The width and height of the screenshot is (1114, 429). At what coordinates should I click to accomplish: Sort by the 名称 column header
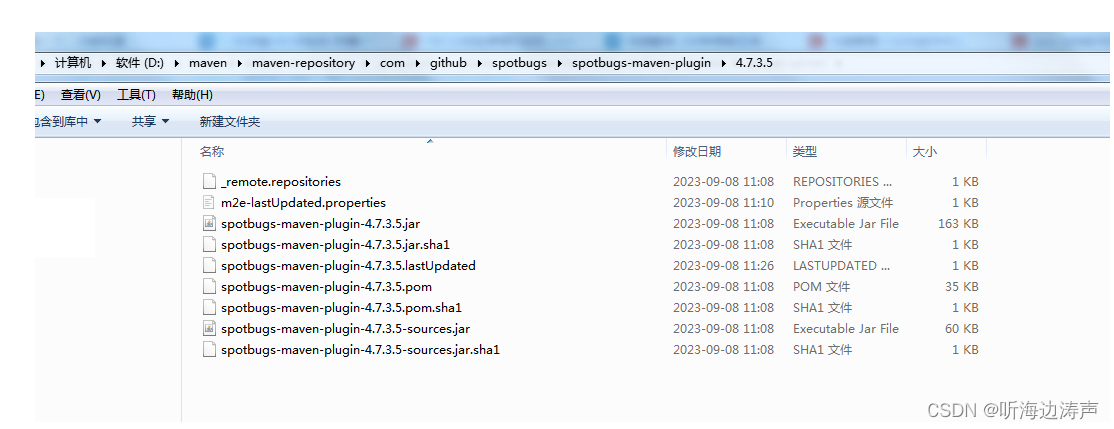[x=212, y=151]
